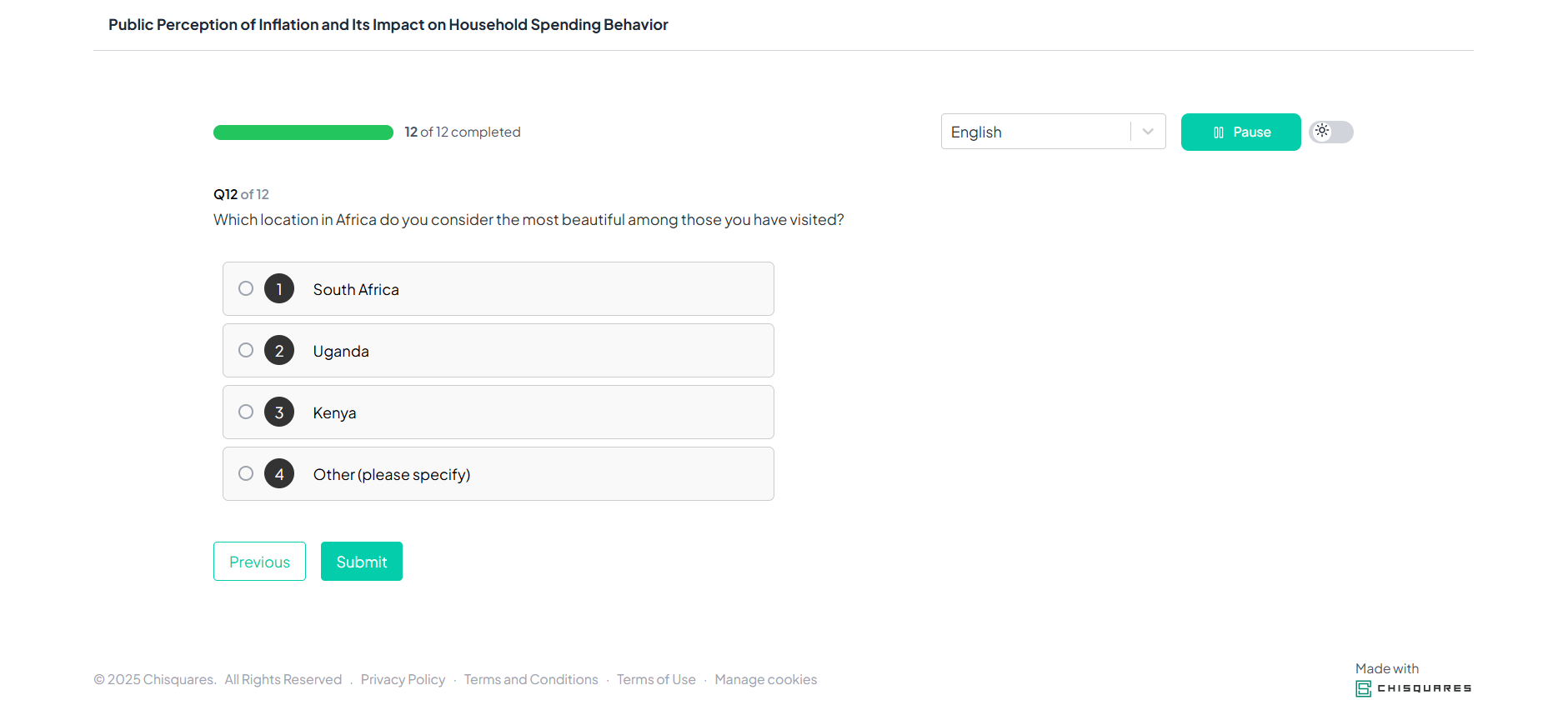The image size is (1568, 710).
Task: Click the number 2 badge for Uganda
Action: (279, 351)
